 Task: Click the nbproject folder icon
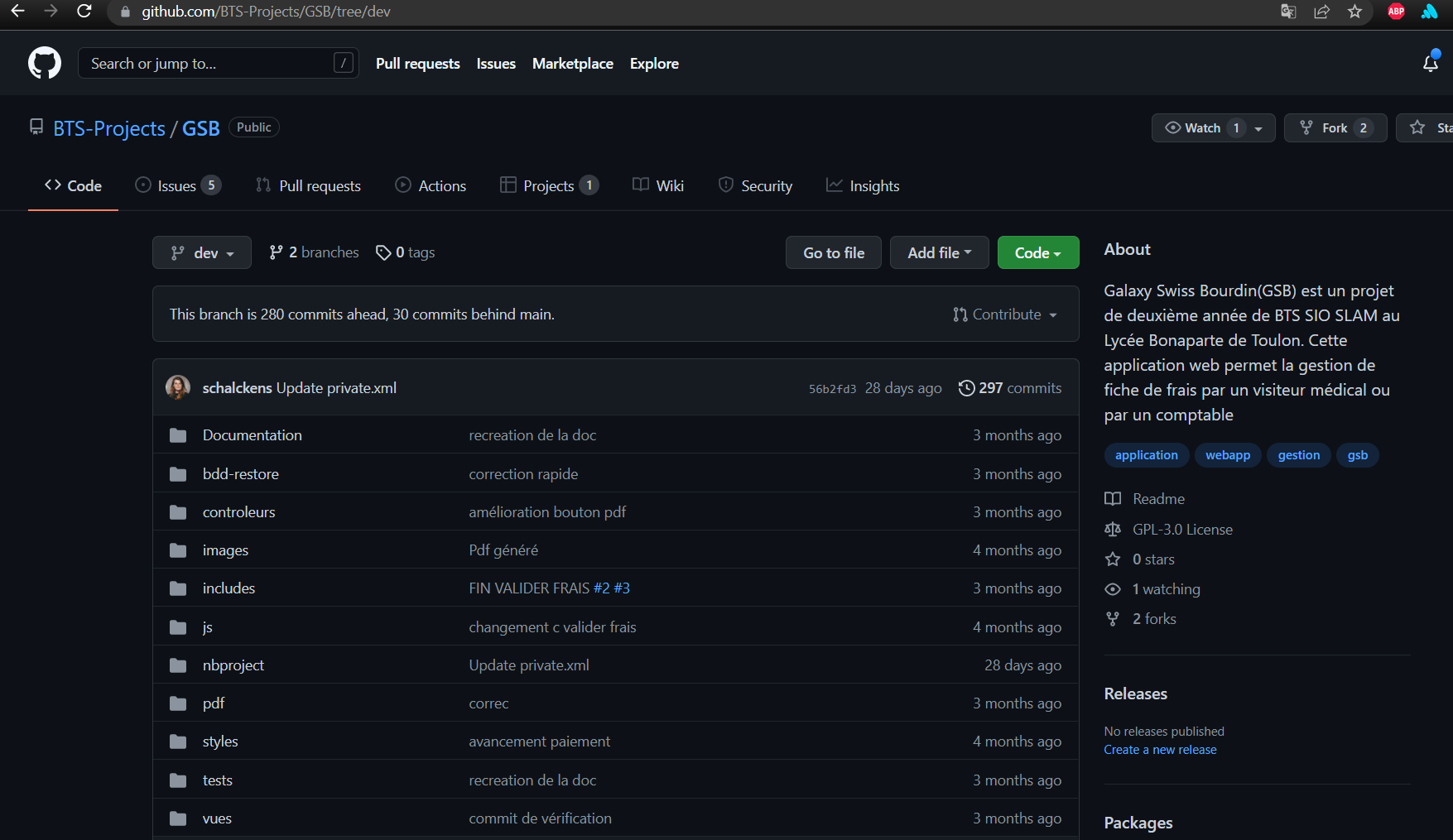[178, 665]
